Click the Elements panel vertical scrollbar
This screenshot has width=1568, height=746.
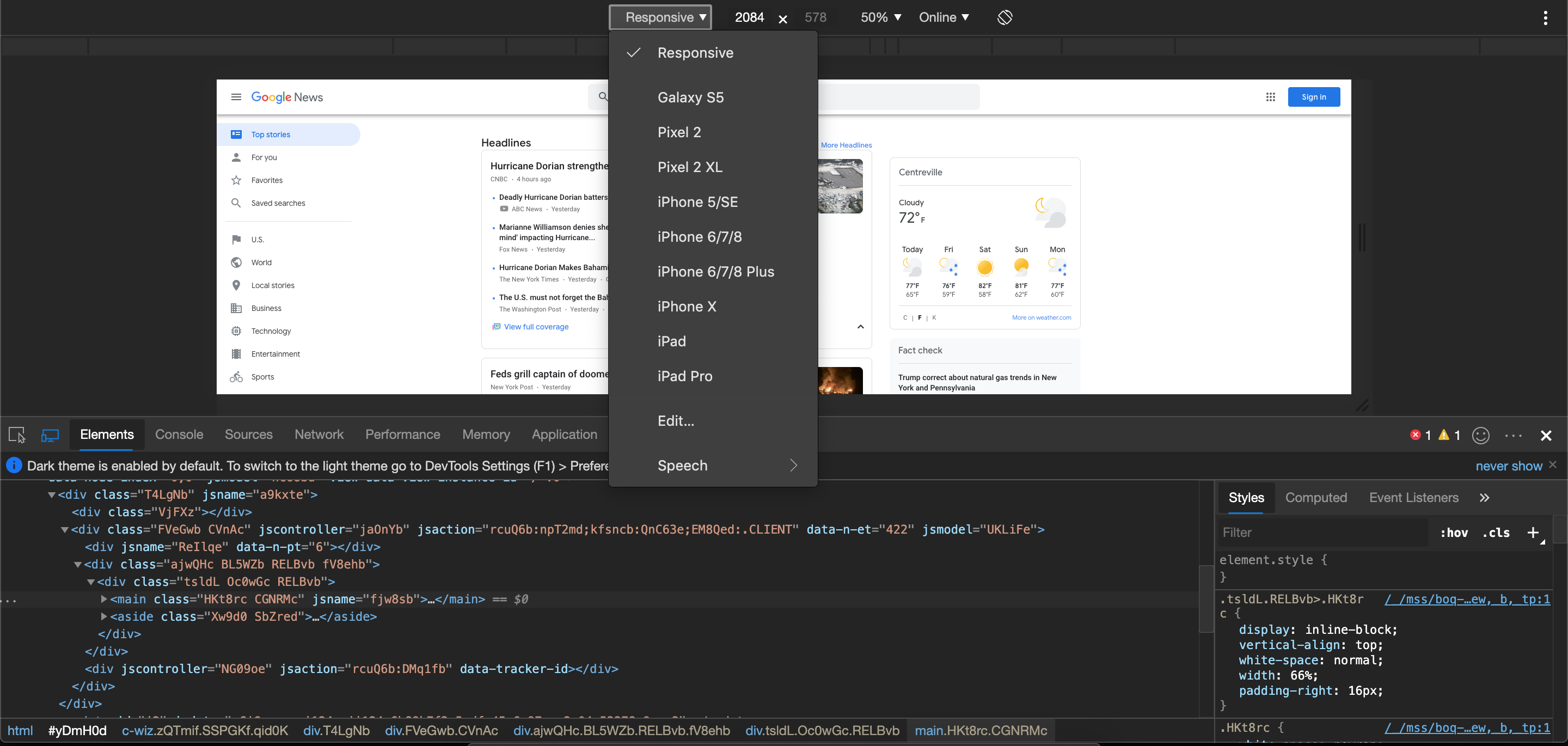1206,598
